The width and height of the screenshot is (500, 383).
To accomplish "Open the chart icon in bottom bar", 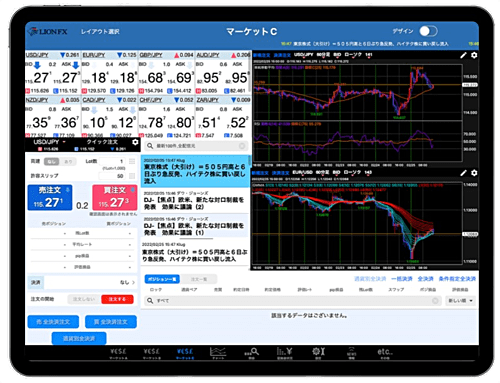I will [x=218, y=353].
